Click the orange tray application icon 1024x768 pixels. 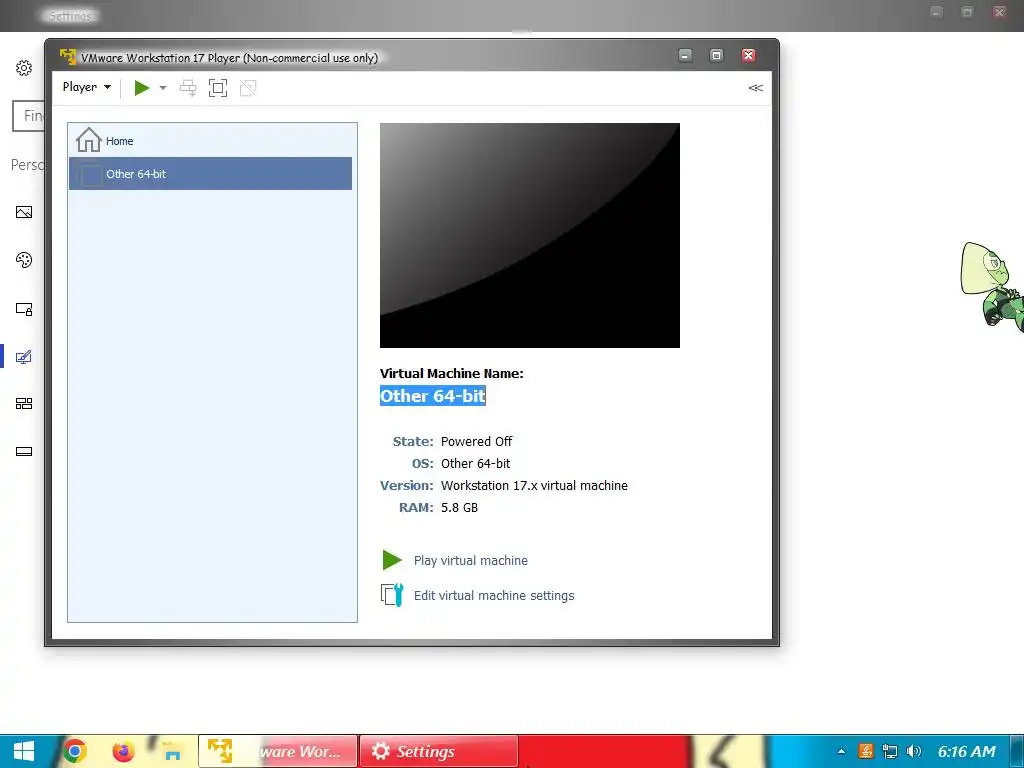(x=866, y=752)
